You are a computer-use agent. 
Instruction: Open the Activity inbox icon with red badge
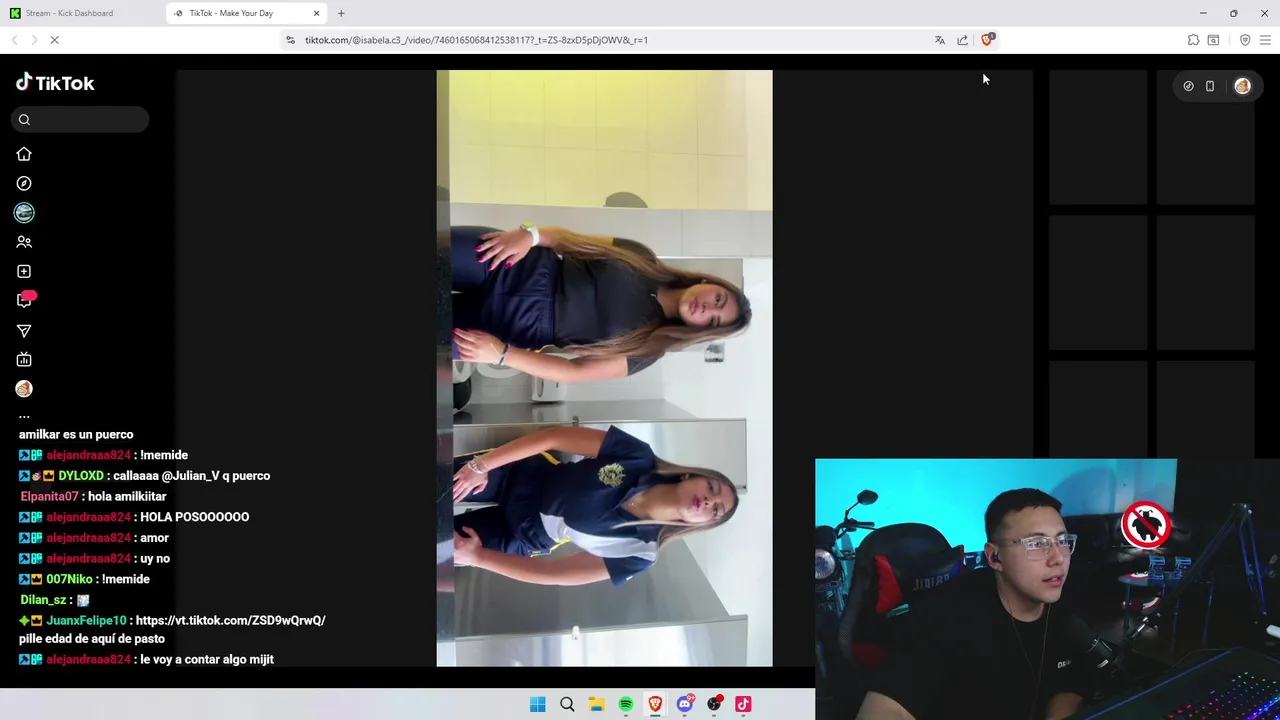pos(25,300)
